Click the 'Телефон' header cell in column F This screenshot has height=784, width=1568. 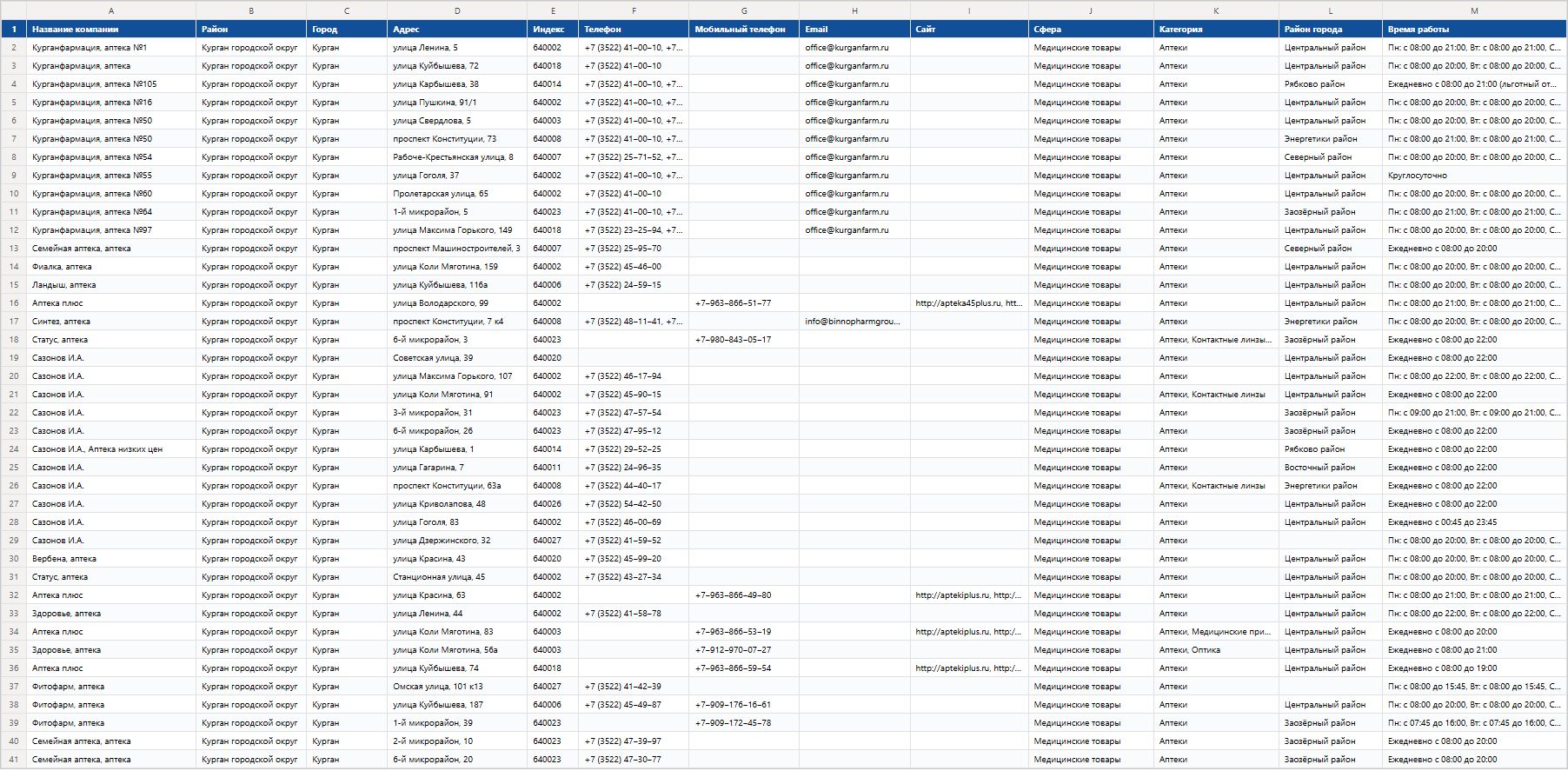coord(634,29)
